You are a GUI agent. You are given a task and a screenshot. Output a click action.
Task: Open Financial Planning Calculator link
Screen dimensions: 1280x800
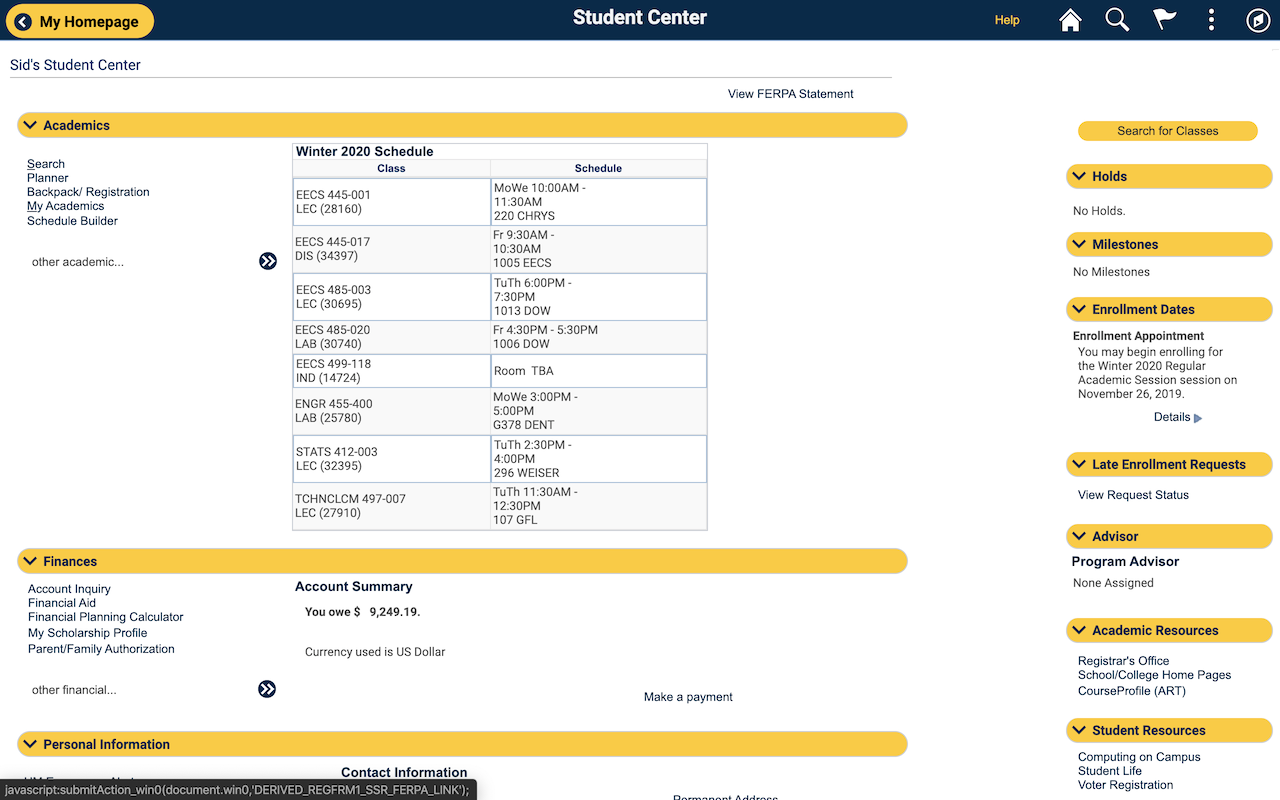point(106,617)
